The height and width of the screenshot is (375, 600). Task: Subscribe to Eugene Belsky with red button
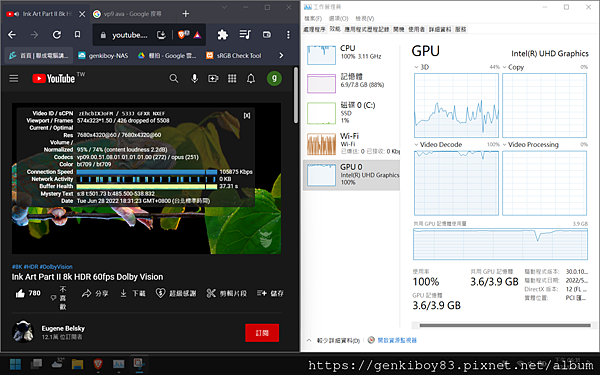262,333
